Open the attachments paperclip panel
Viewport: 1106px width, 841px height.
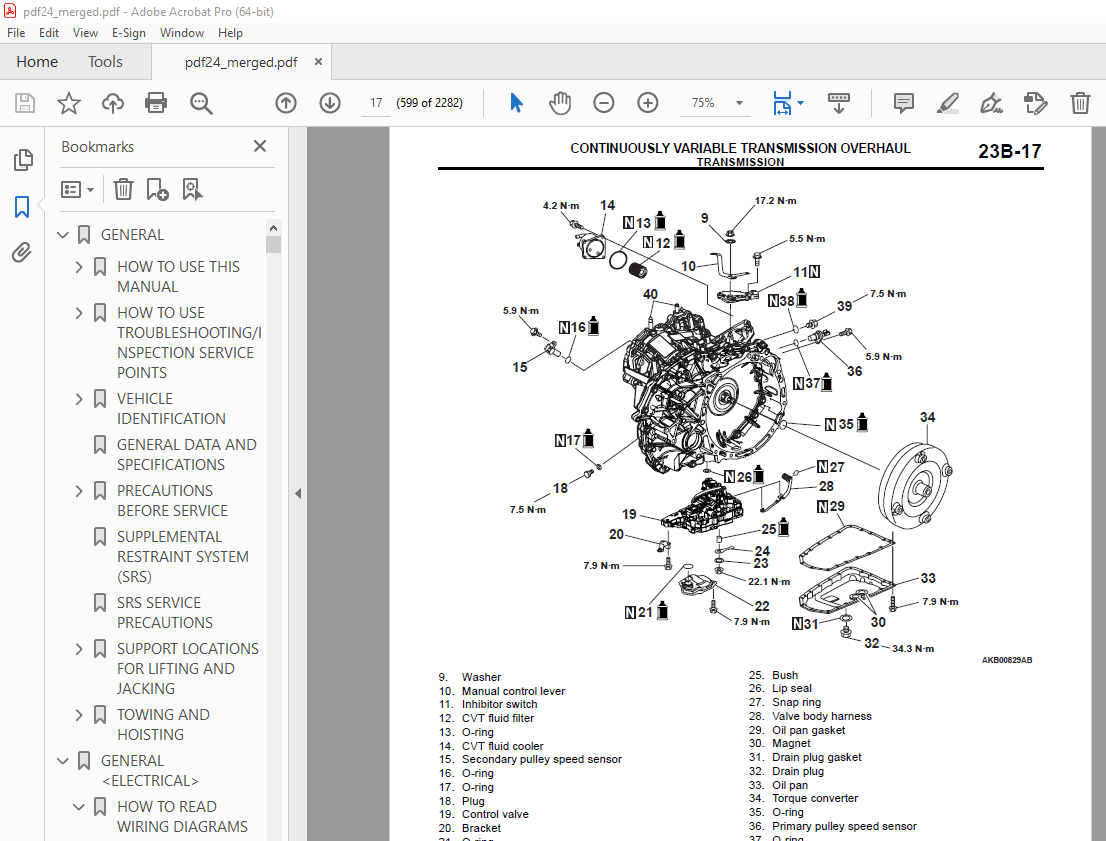click(x=22, y=253)
